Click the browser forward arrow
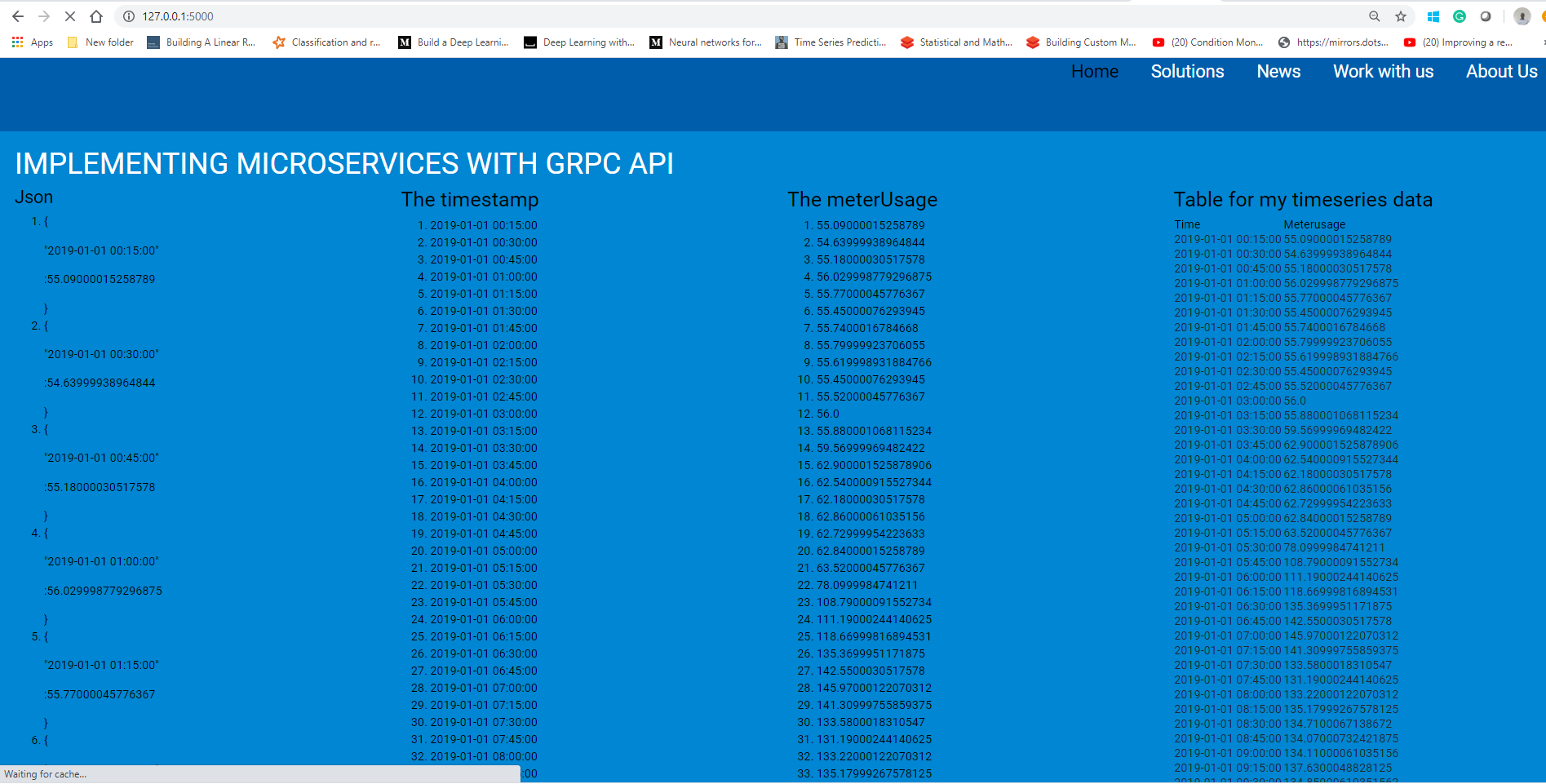This screenshot has width=1546, height=784. 44,16
